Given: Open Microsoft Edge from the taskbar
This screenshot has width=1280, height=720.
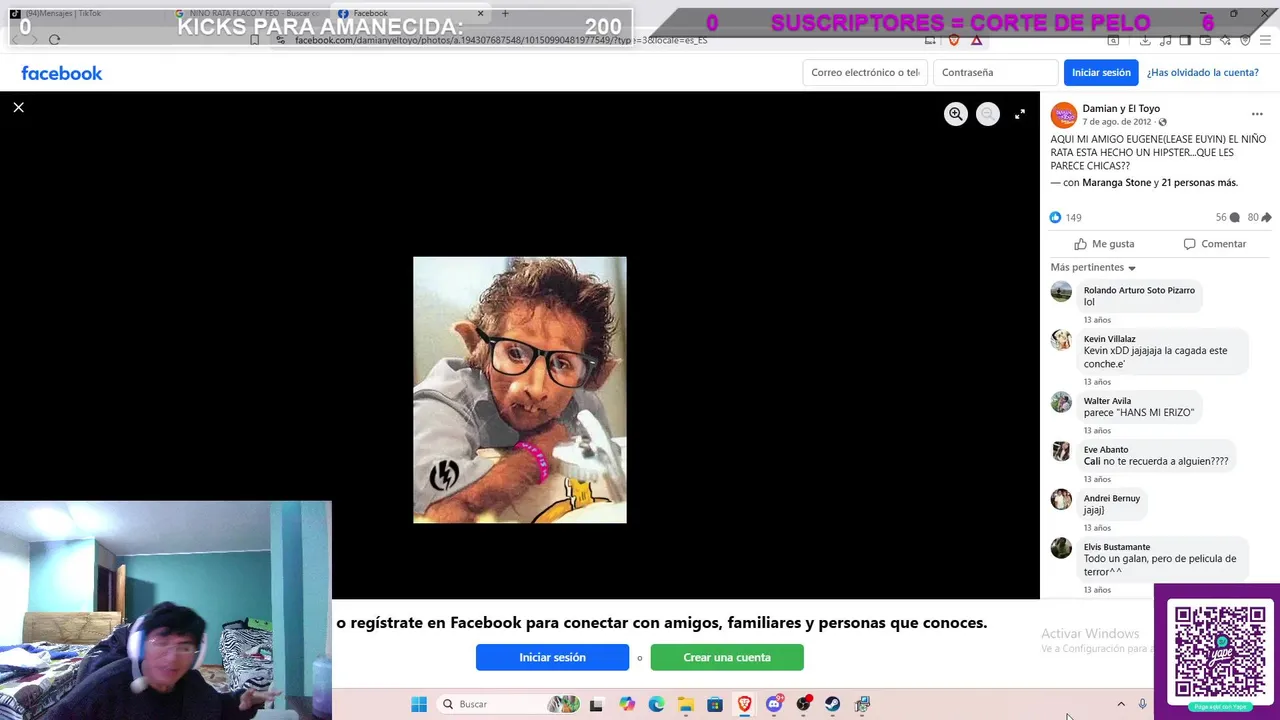Looking at the screenshot, I should click(656, 704).
